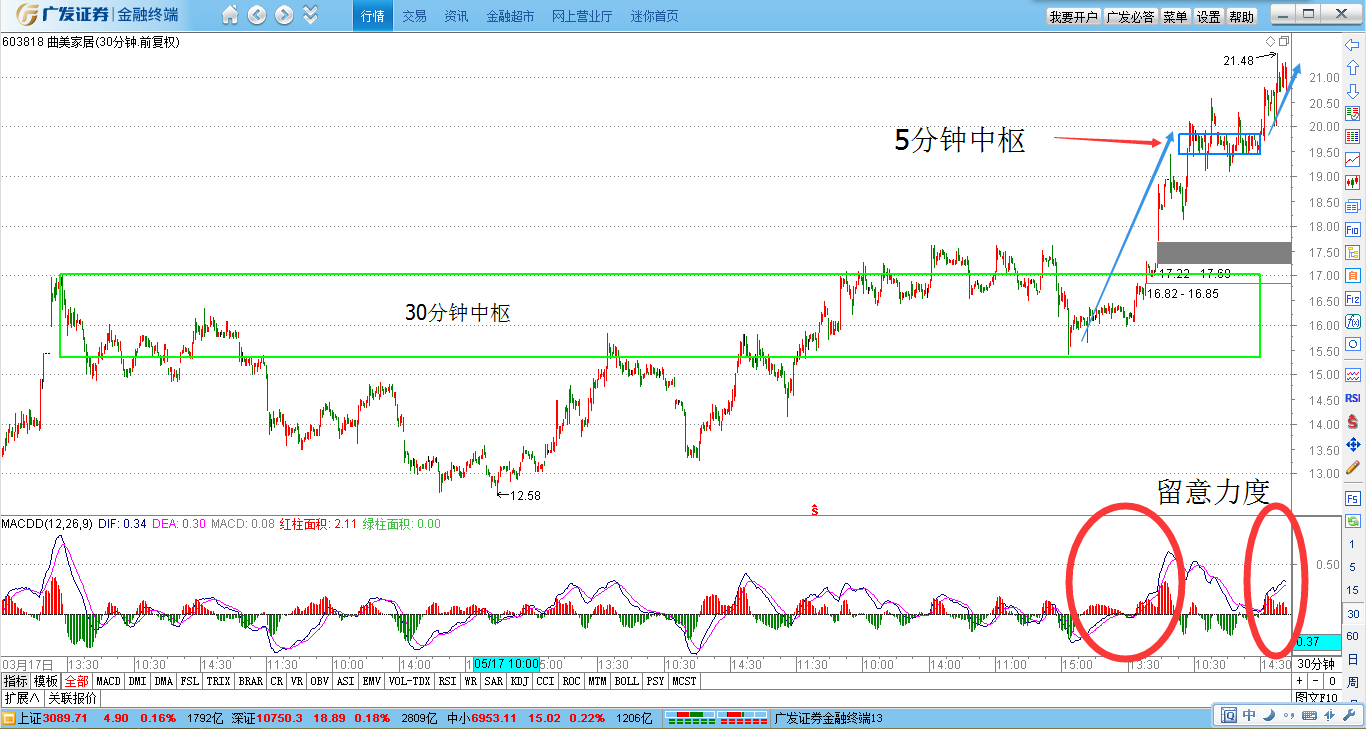Open the double-chevron dropdown next to navigation arrows
The width and height of the screenshot is (1366, 729).
[x=310, y=15]
